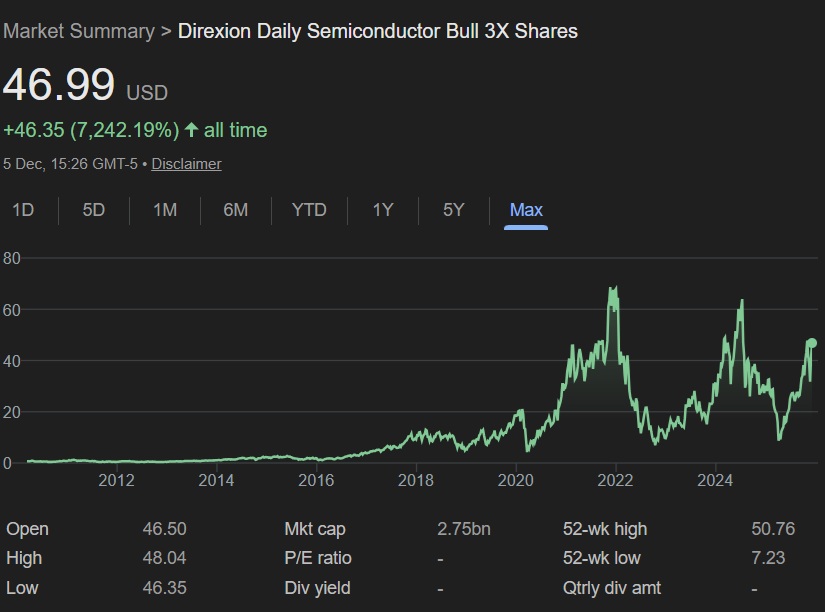Click the 52-wk high label
This screenshot has height=612, width=825.
605,529
